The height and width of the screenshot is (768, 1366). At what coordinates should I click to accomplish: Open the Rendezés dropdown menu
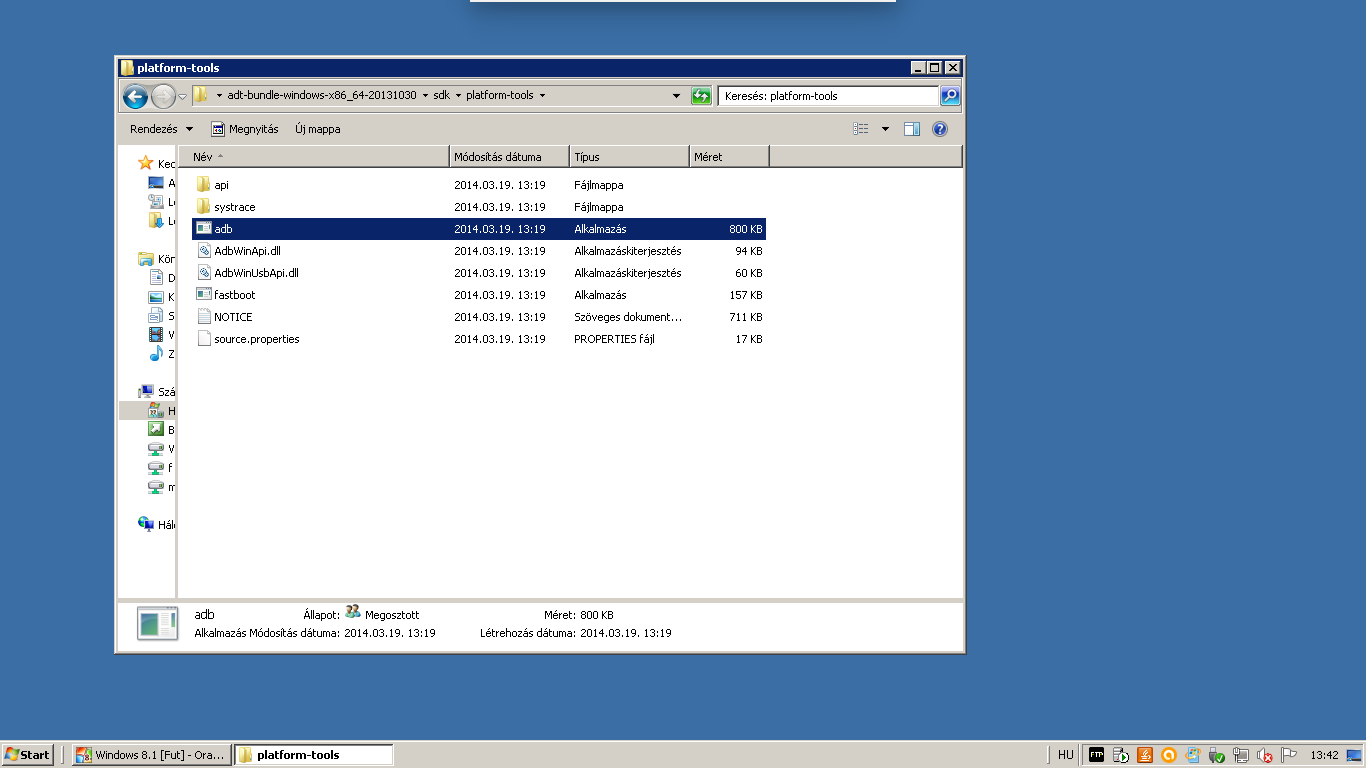[x=161, y=129]
